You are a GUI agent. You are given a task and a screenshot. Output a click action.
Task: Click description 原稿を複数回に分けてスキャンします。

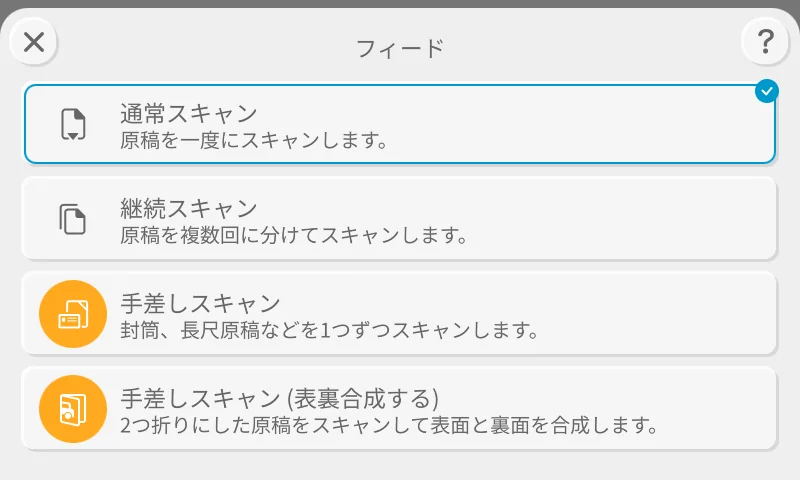click(x=294, y=236)
